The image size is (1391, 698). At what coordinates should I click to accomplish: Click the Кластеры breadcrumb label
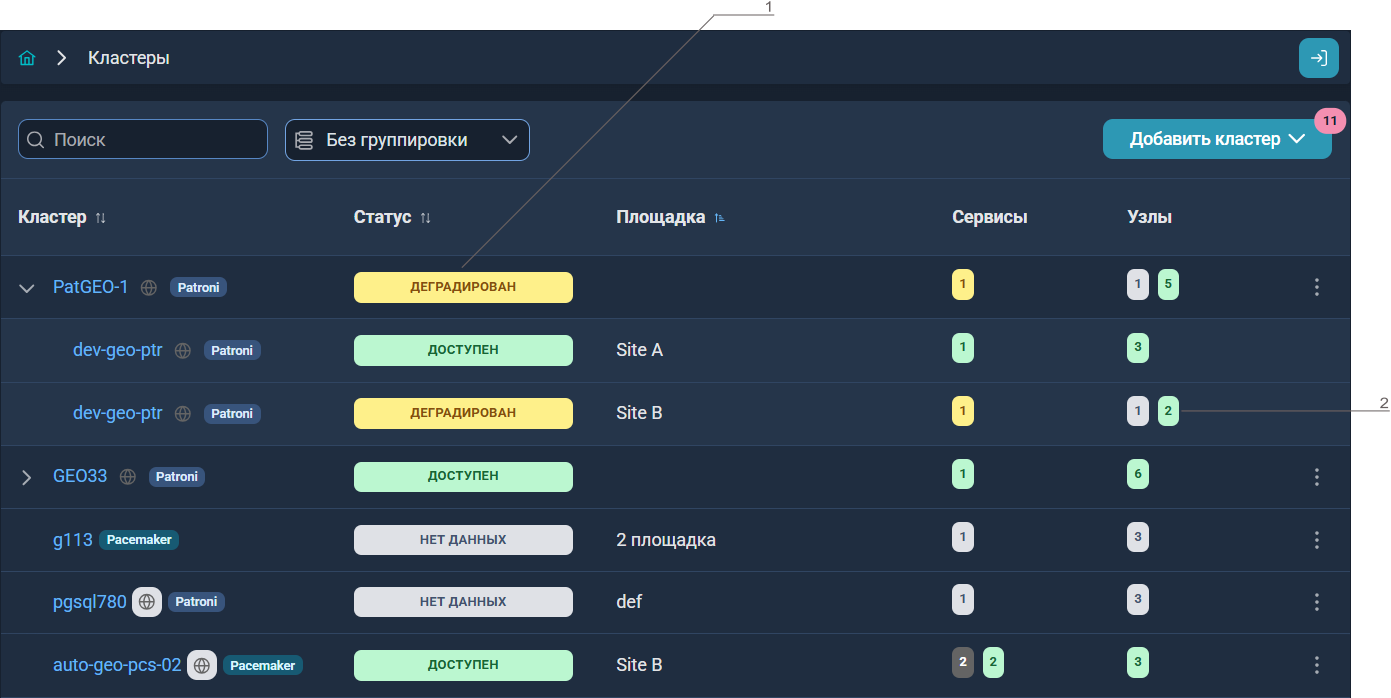129,58
